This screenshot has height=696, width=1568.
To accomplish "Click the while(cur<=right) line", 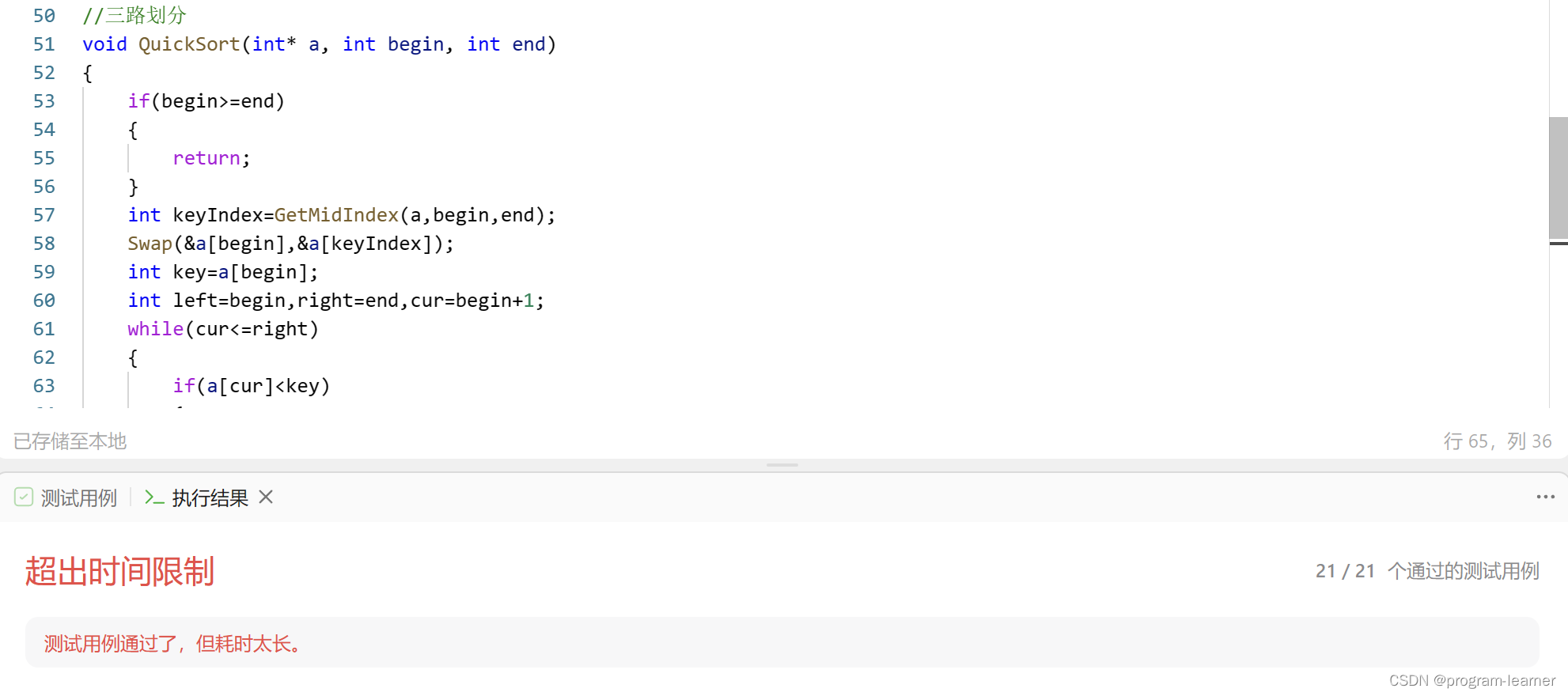I will pos(223,329).
